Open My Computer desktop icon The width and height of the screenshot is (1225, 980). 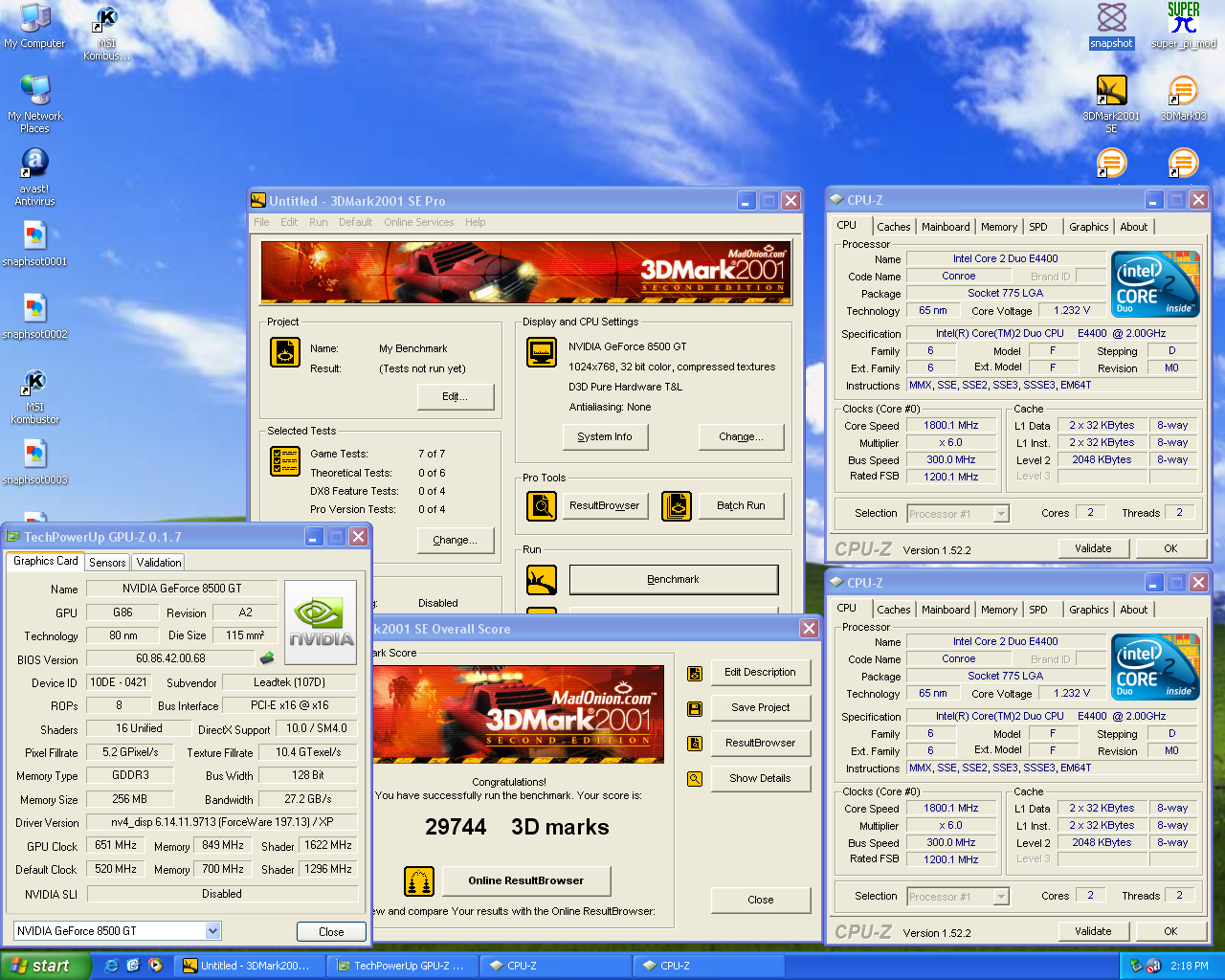34,25
